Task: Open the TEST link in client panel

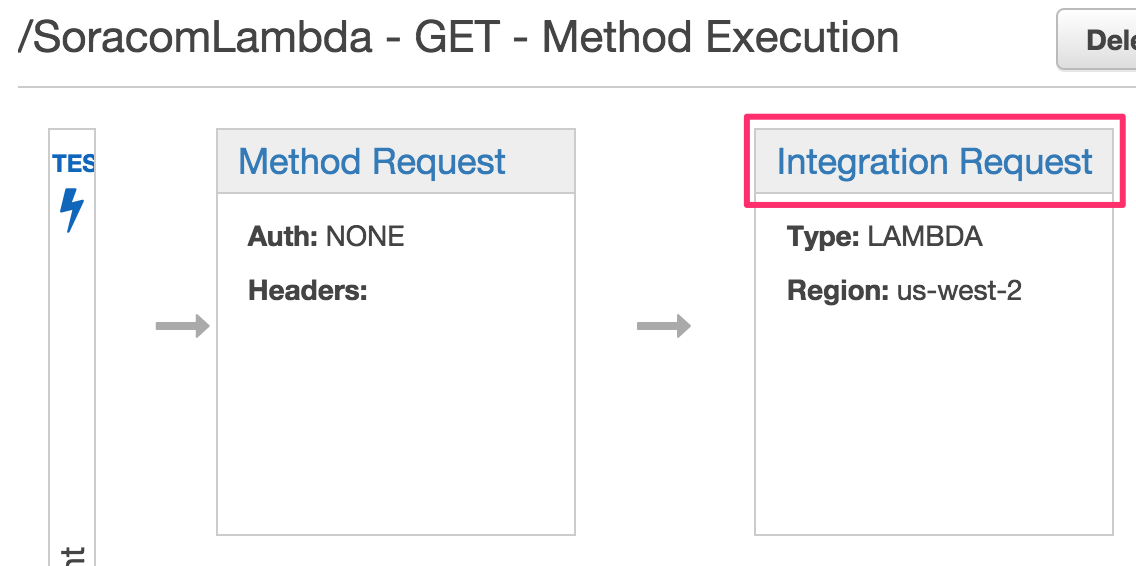Action: (x=73, y=163)
